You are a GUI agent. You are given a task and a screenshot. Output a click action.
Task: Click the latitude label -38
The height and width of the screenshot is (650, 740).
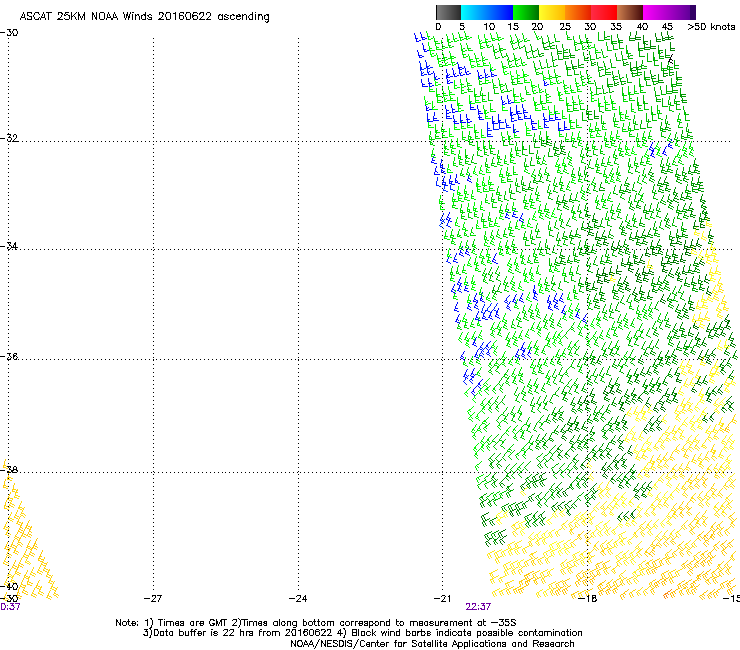click(9, 469)
